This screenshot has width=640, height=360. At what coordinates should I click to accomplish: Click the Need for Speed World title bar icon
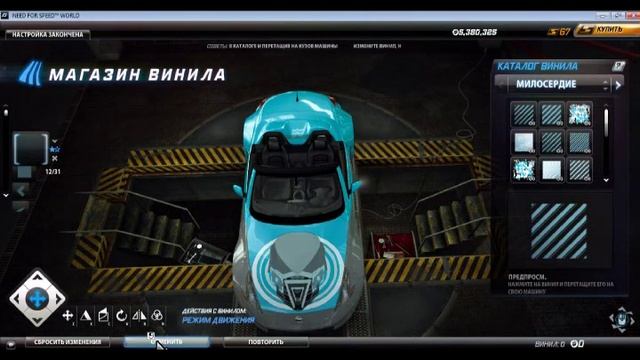coord(4,16)
